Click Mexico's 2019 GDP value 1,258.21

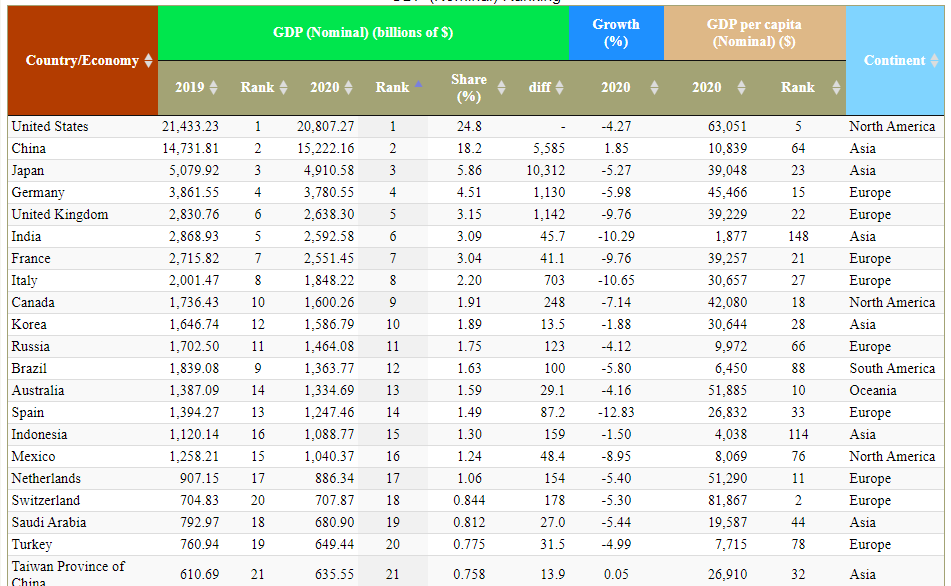tap(194, 457)
